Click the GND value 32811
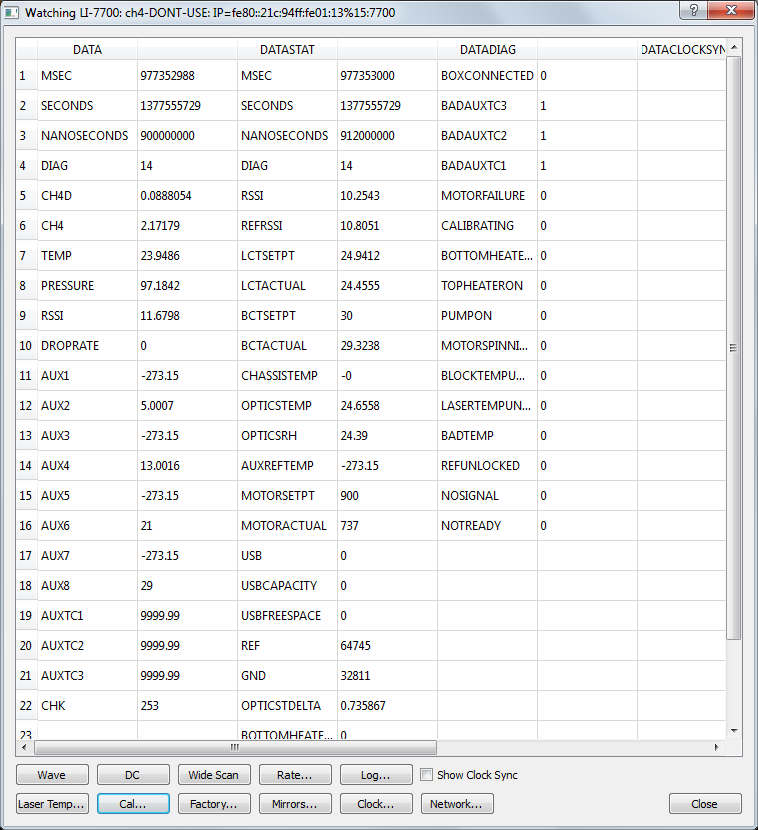The width and height of the screenshot is (758, 830). click(387, 676)
